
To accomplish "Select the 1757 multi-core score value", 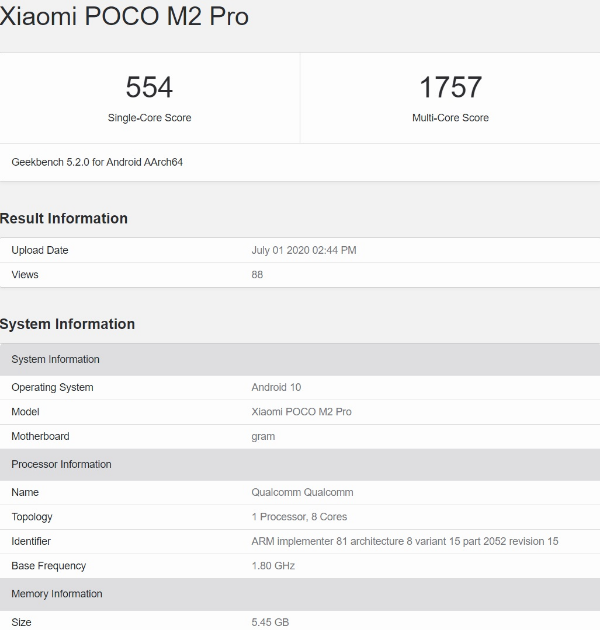I will point(450,87).
